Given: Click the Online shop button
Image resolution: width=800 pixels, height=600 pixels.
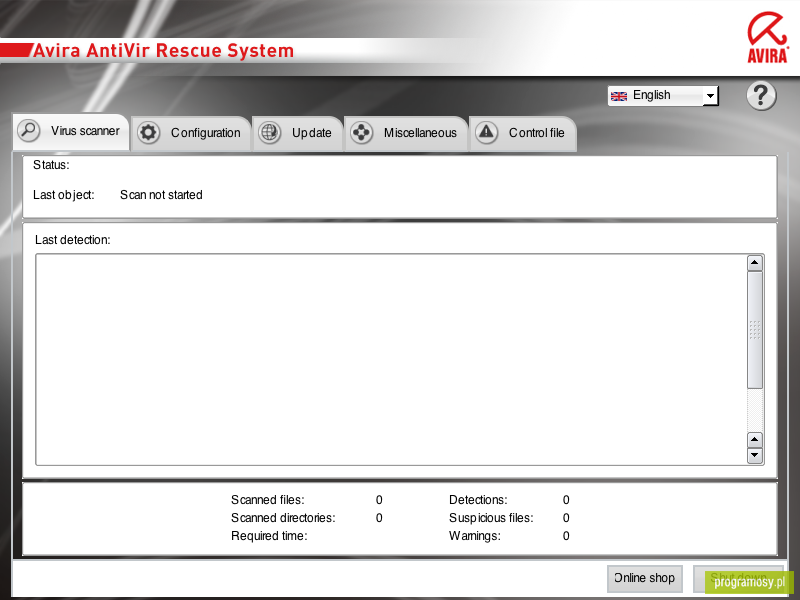Looking at the screenshot, I should pyautogui.click(x=644, y=579).
